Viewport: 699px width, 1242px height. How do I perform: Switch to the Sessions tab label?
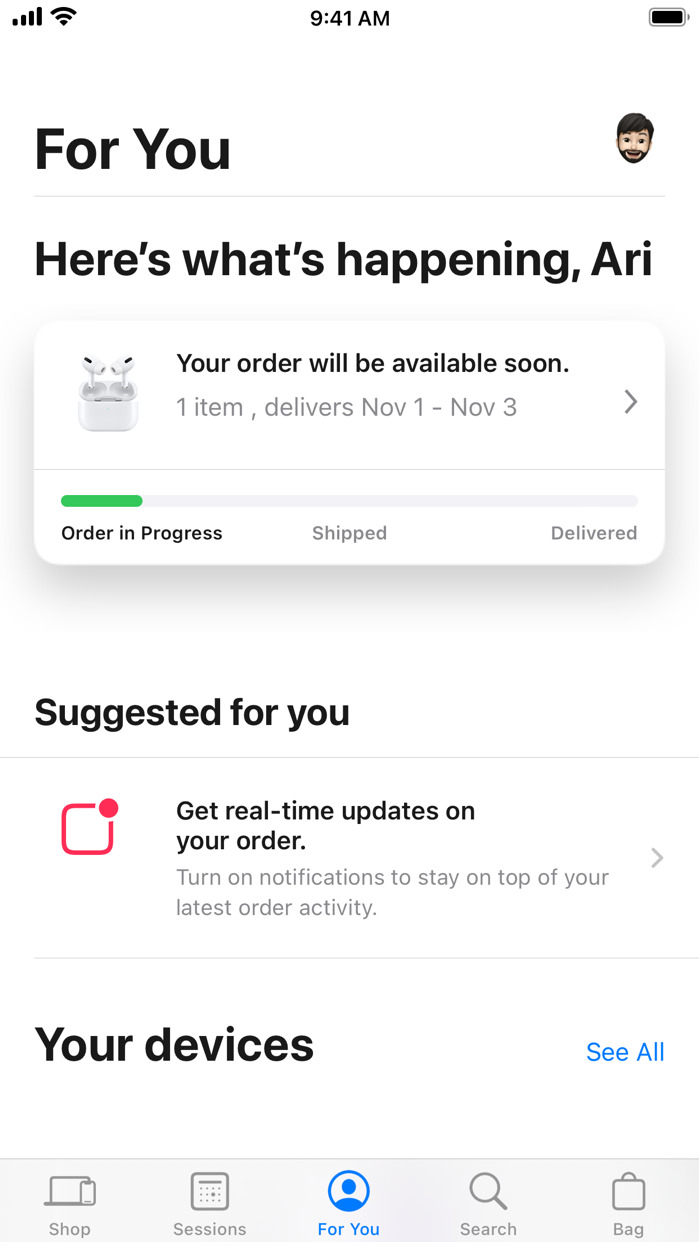(210, 1229)
